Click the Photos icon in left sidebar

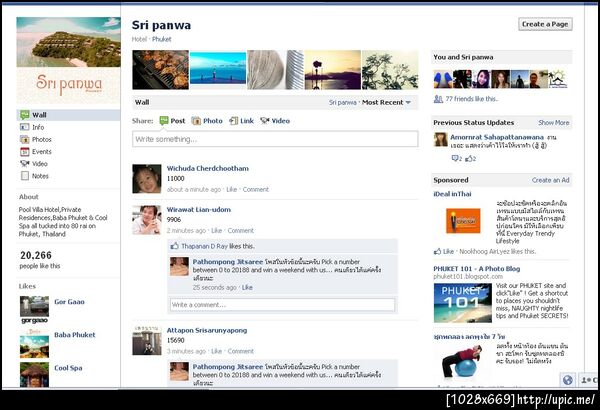click(x=24, y=139)
